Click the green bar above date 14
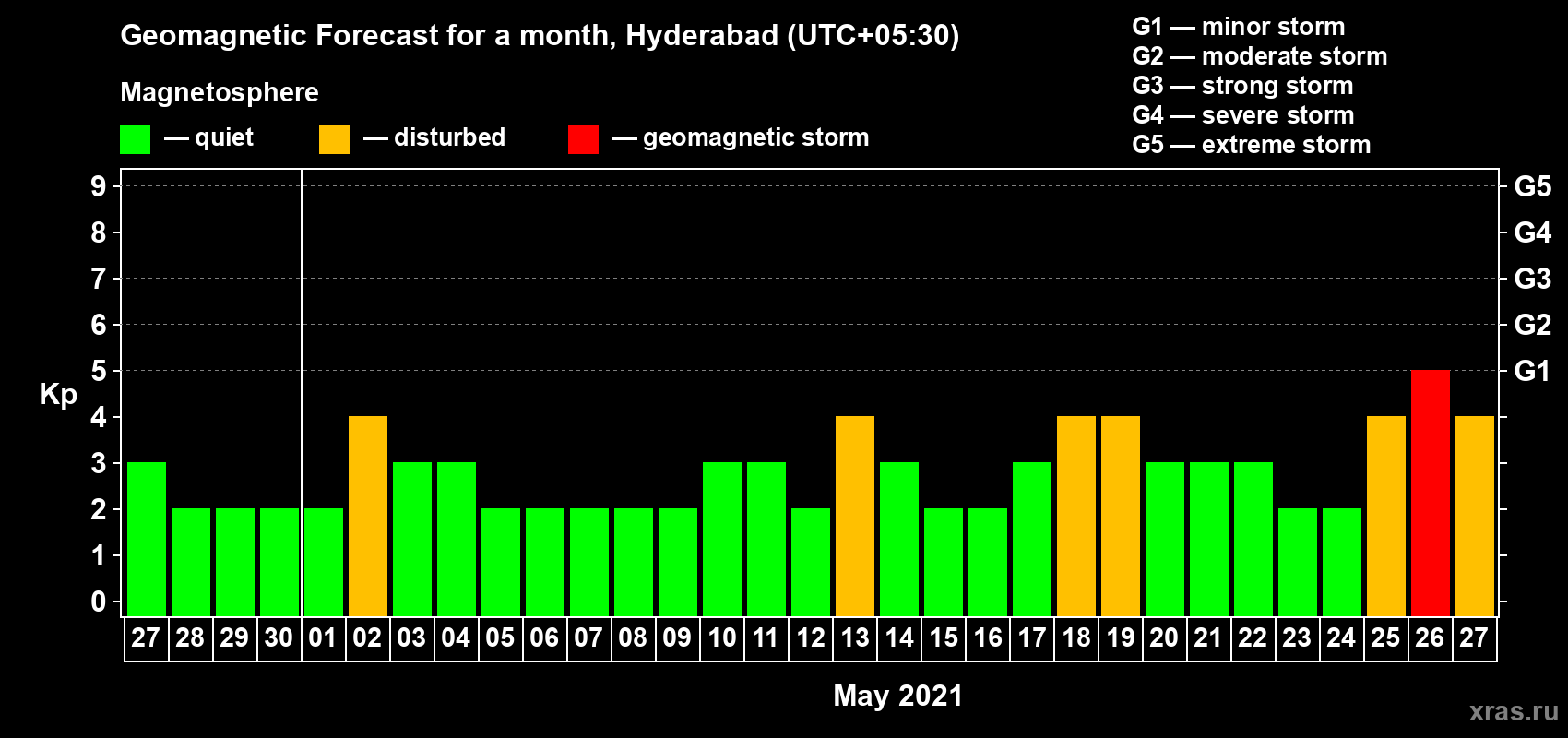Screen dimensions: 1568x738 pos(899,539)
